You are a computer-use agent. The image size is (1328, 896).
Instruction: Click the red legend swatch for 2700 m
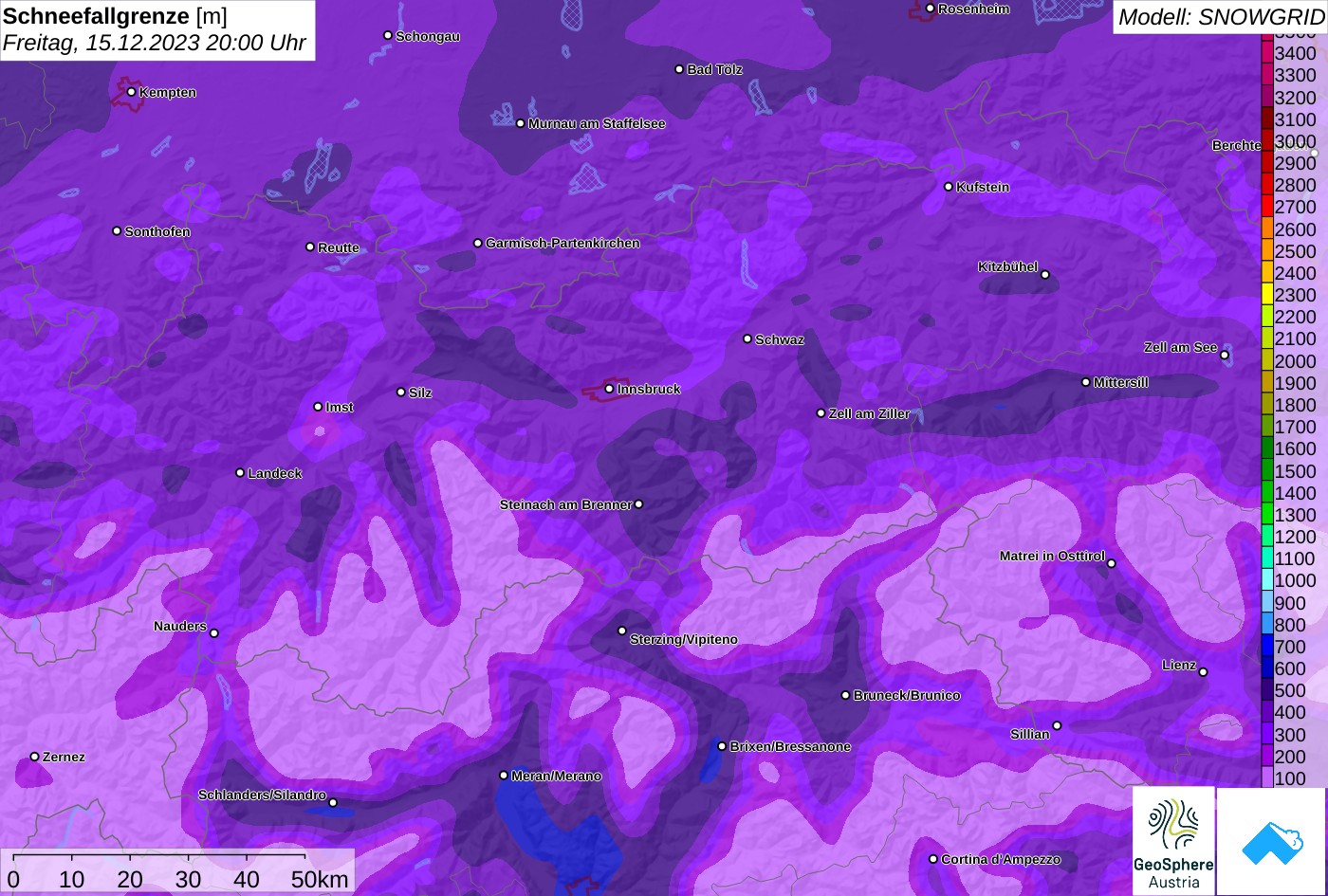point(1266,207)
